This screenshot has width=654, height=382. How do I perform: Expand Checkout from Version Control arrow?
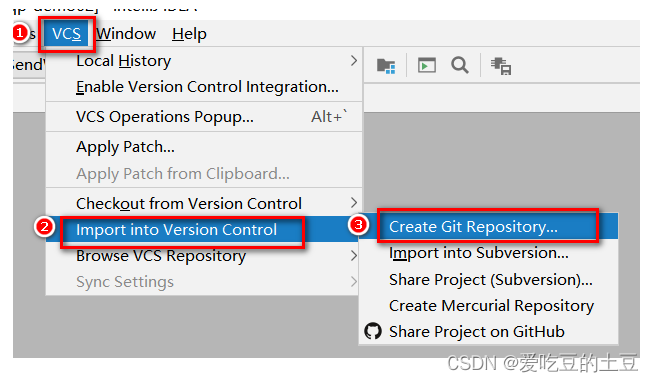point(354,203)
